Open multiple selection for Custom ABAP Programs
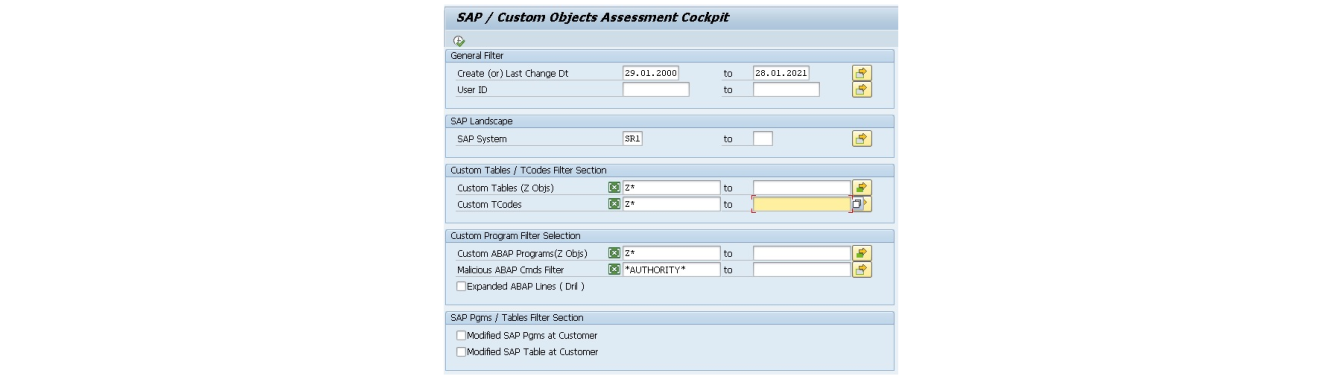Viewport: 1342px width, 379px height. click(862, 254)
